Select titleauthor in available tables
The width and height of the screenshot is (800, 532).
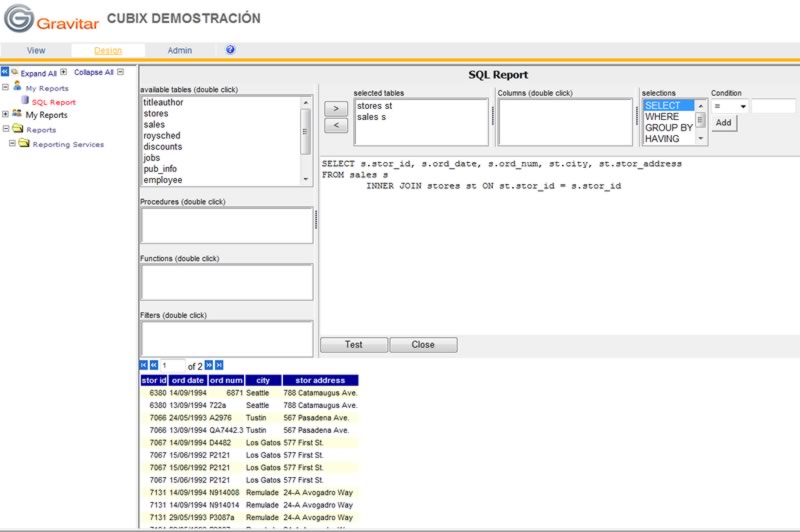(222, 102)
